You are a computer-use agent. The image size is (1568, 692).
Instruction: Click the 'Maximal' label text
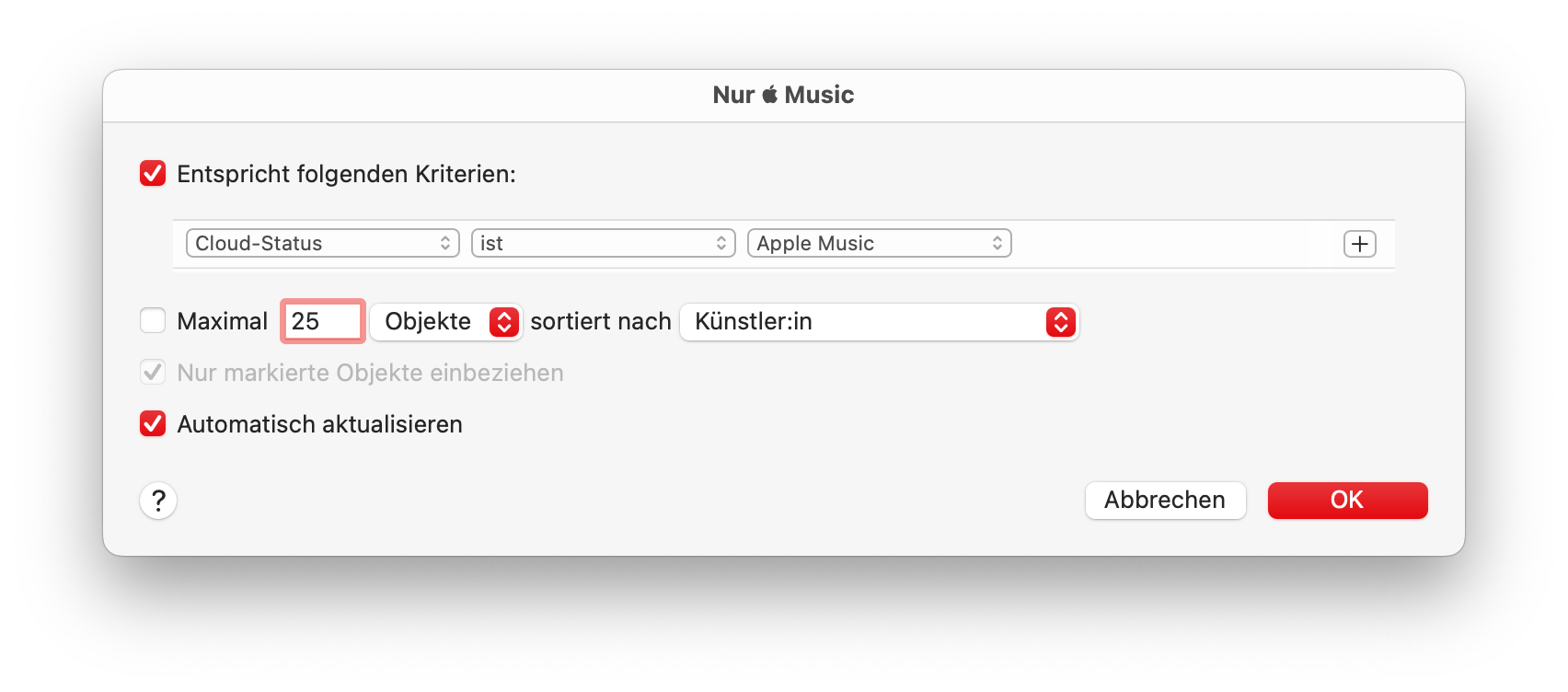[x=222, y=321]
